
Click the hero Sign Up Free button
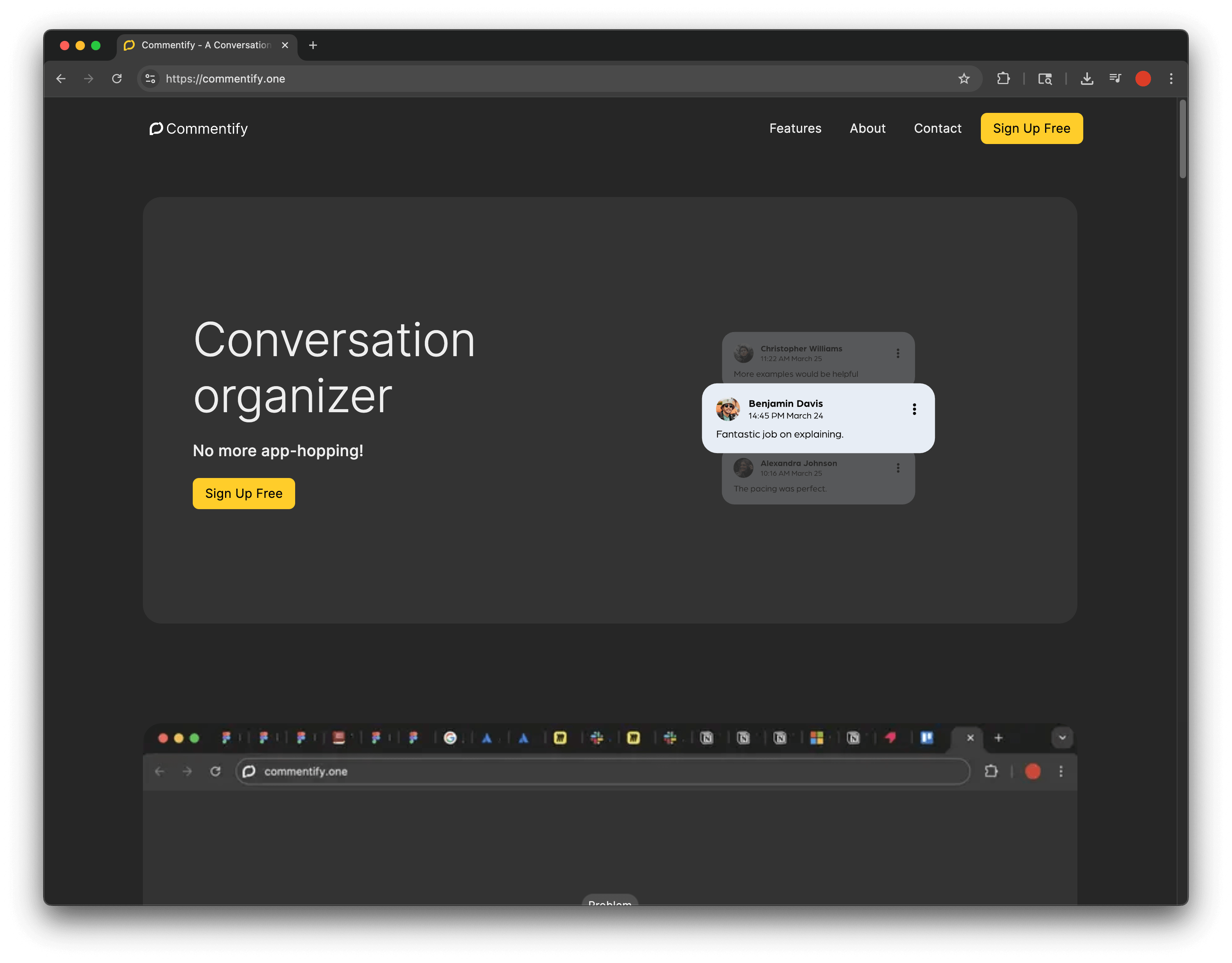tap(243, 493)
